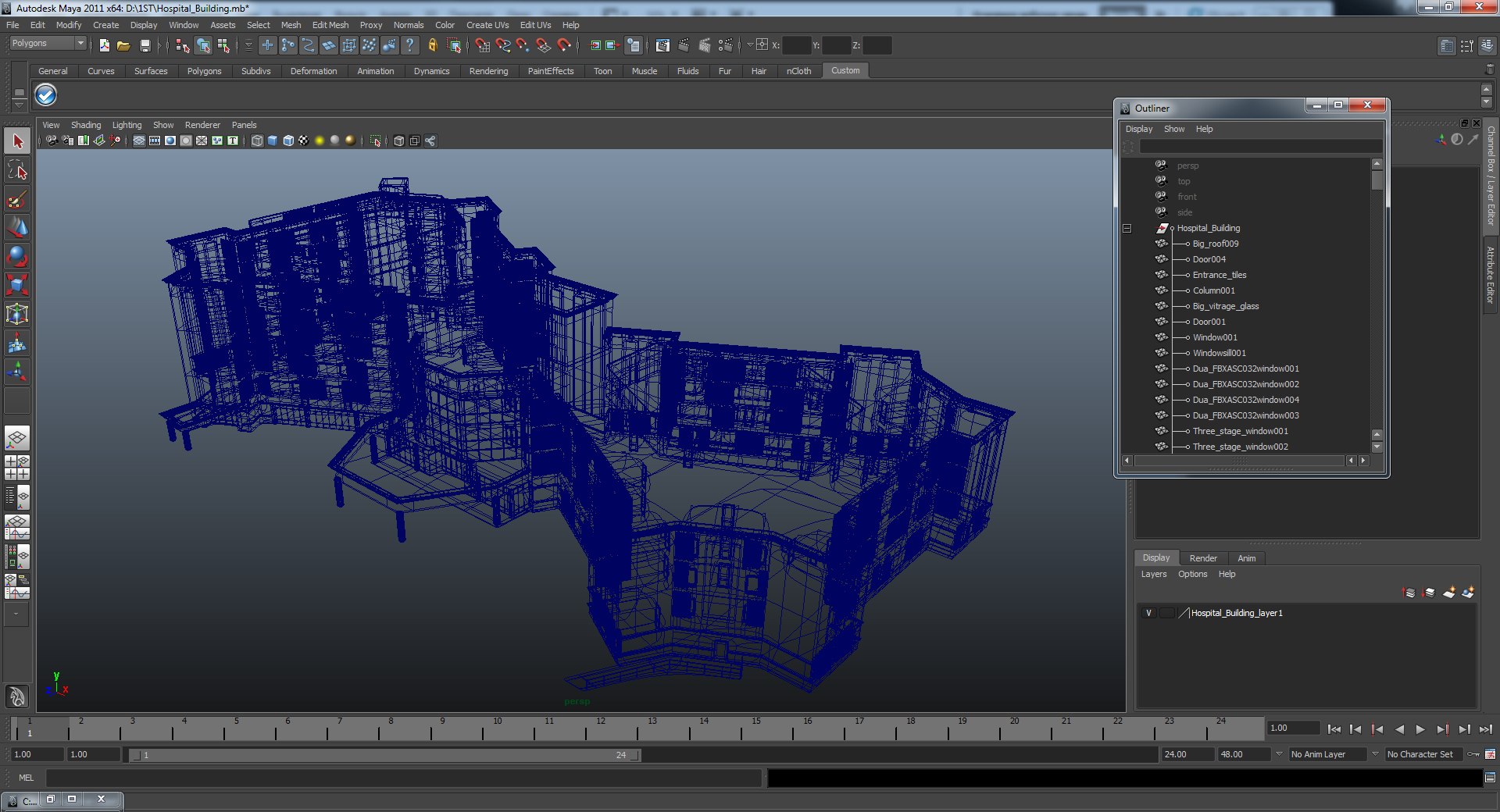Open the Polygons menu set dropdown
Screen dimensions: 1500x812
tap(47, 43)
